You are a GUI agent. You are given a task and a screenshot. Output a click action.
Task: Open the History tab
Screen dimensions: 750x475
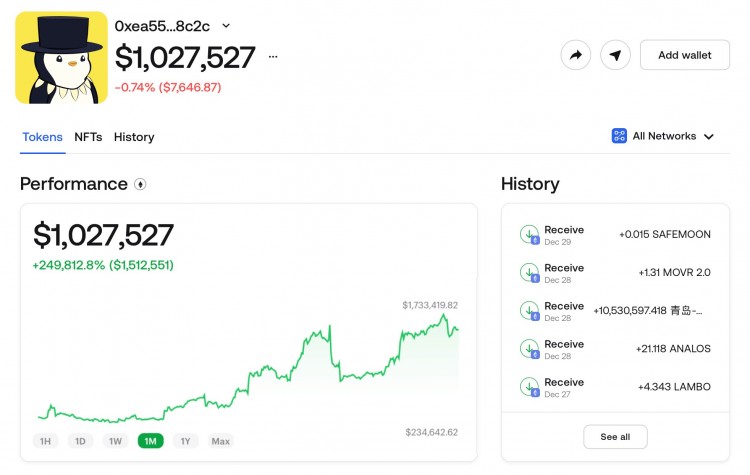coord(134,137)
